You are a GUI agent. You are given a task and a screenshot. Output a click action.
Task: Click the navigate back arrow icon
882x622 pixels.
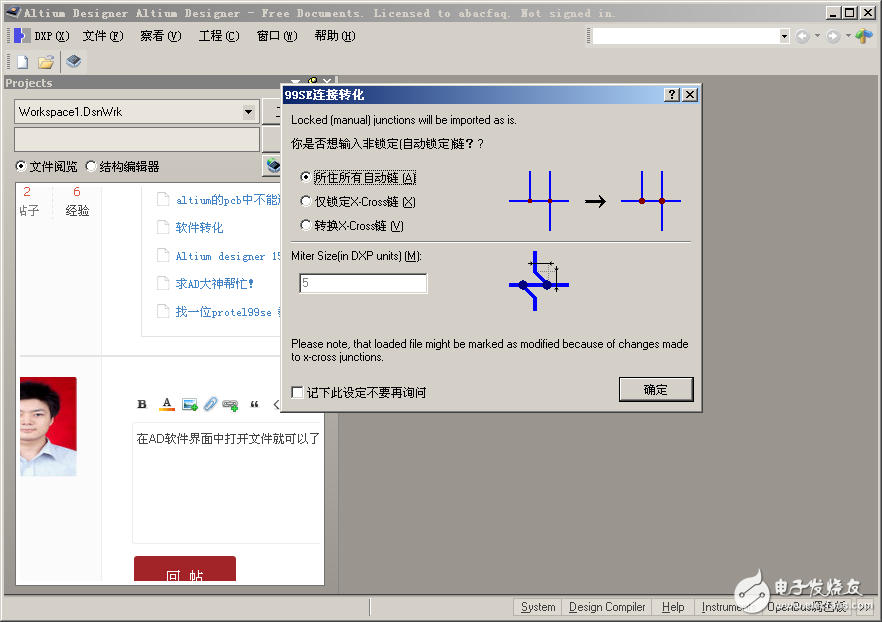tap(803, 37)
